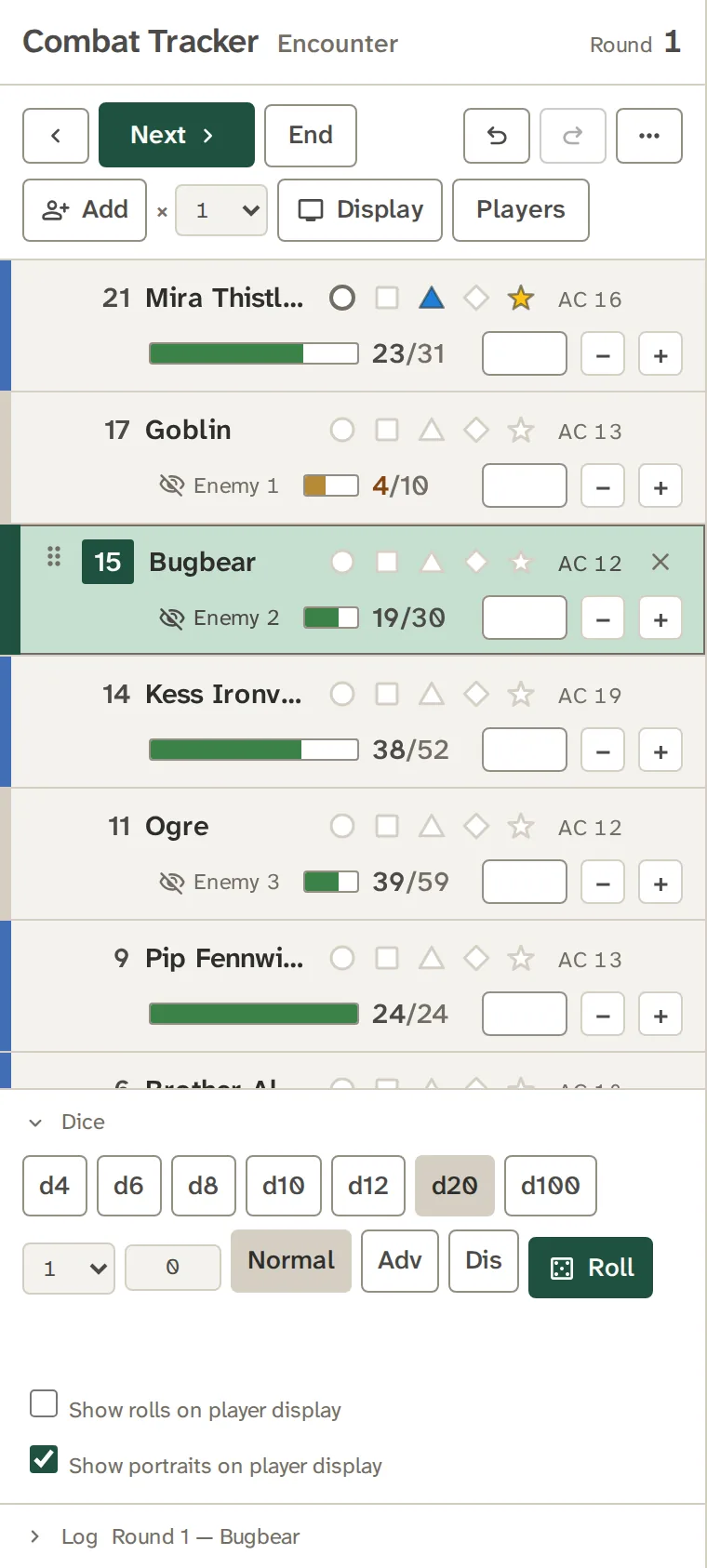Open the three-dots more options menu
Viewport: 707px width, 1568px height.
click(649, 136)
